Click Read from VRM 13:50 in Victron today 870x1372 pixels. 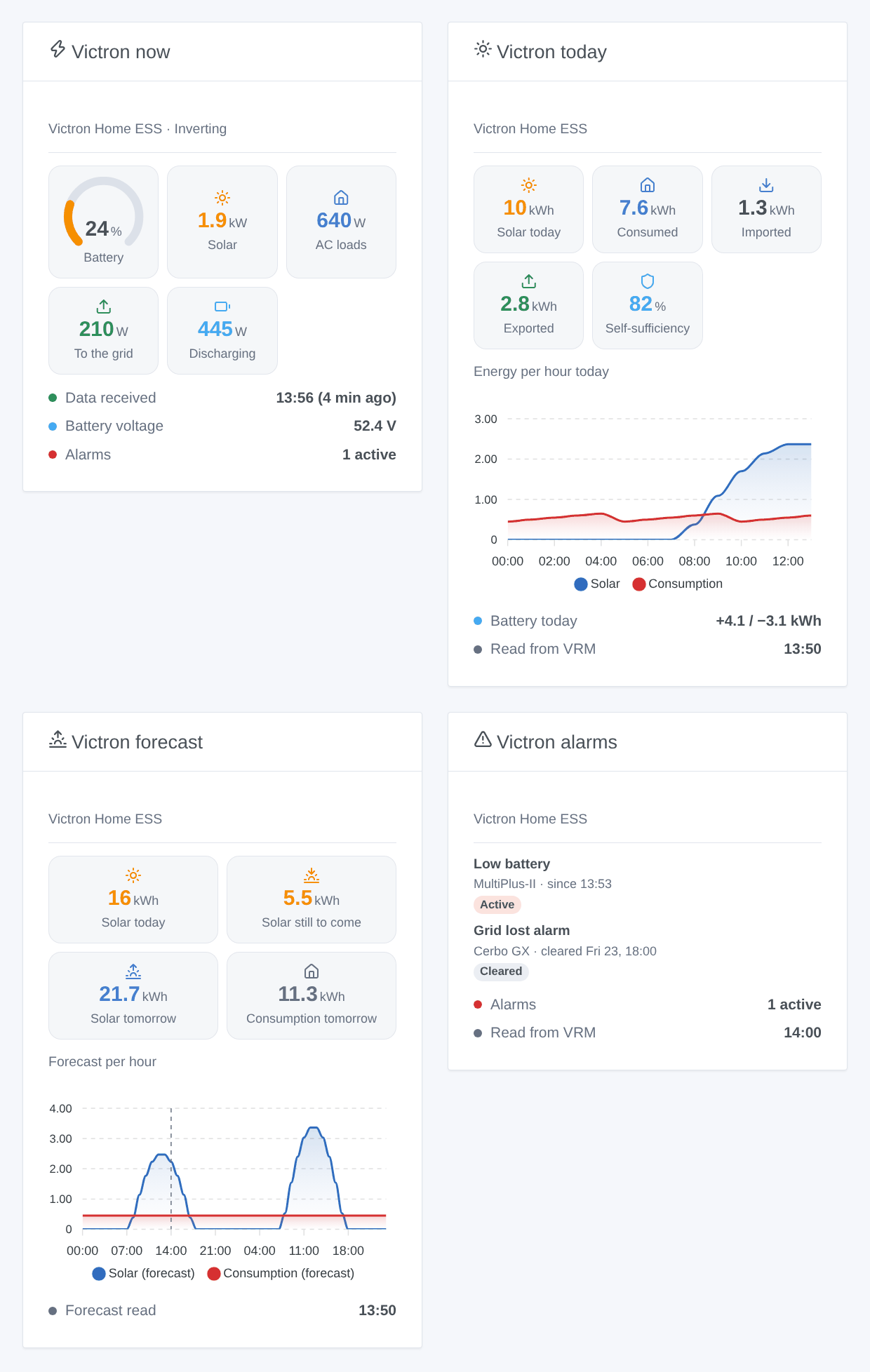803,649
